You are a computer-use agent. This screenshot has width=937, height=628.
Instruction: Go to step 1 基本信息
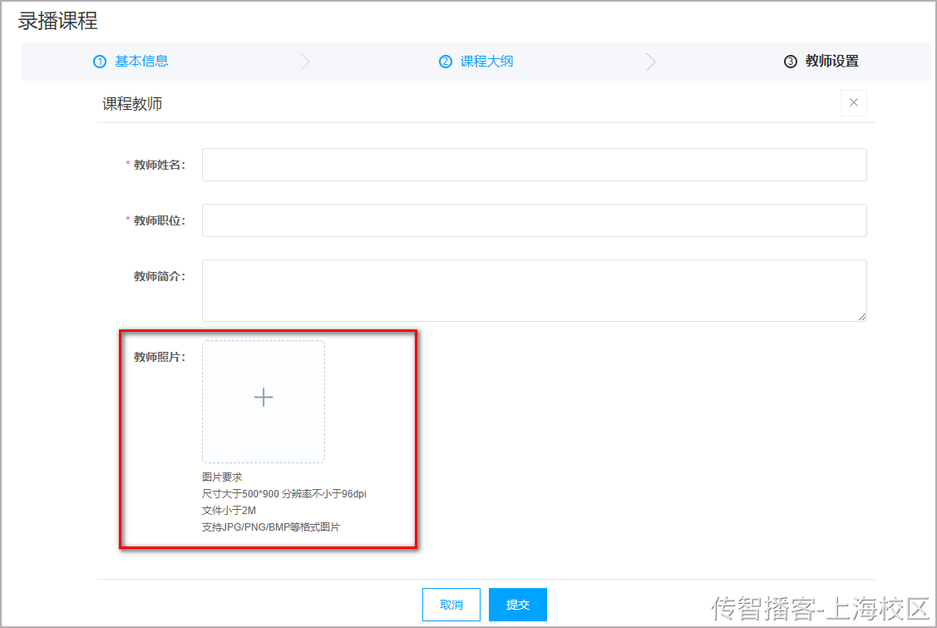pyautogui.click(x=131, y=61)
